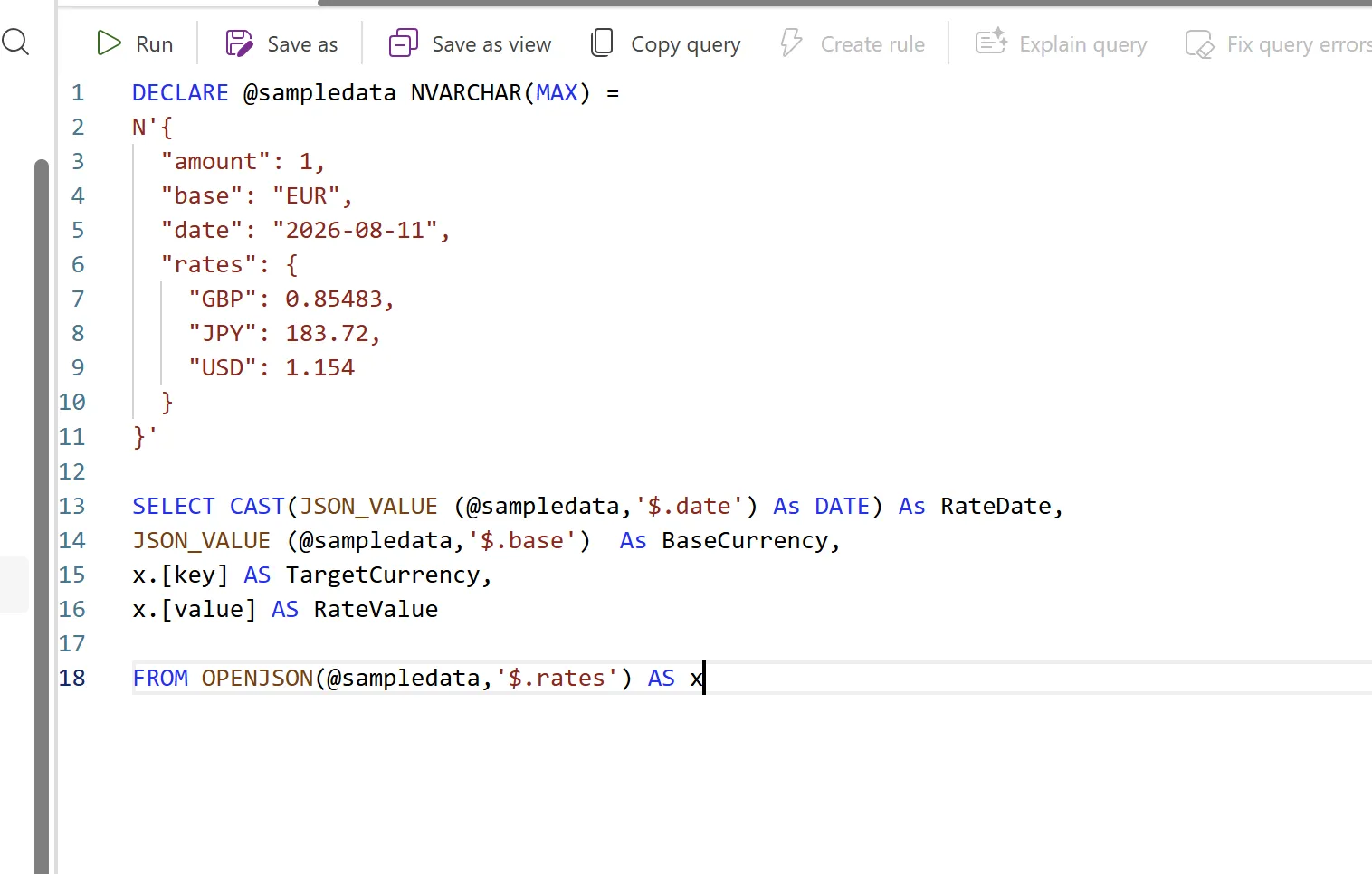Click the "EUR" base value

click(x=306, y=196)
